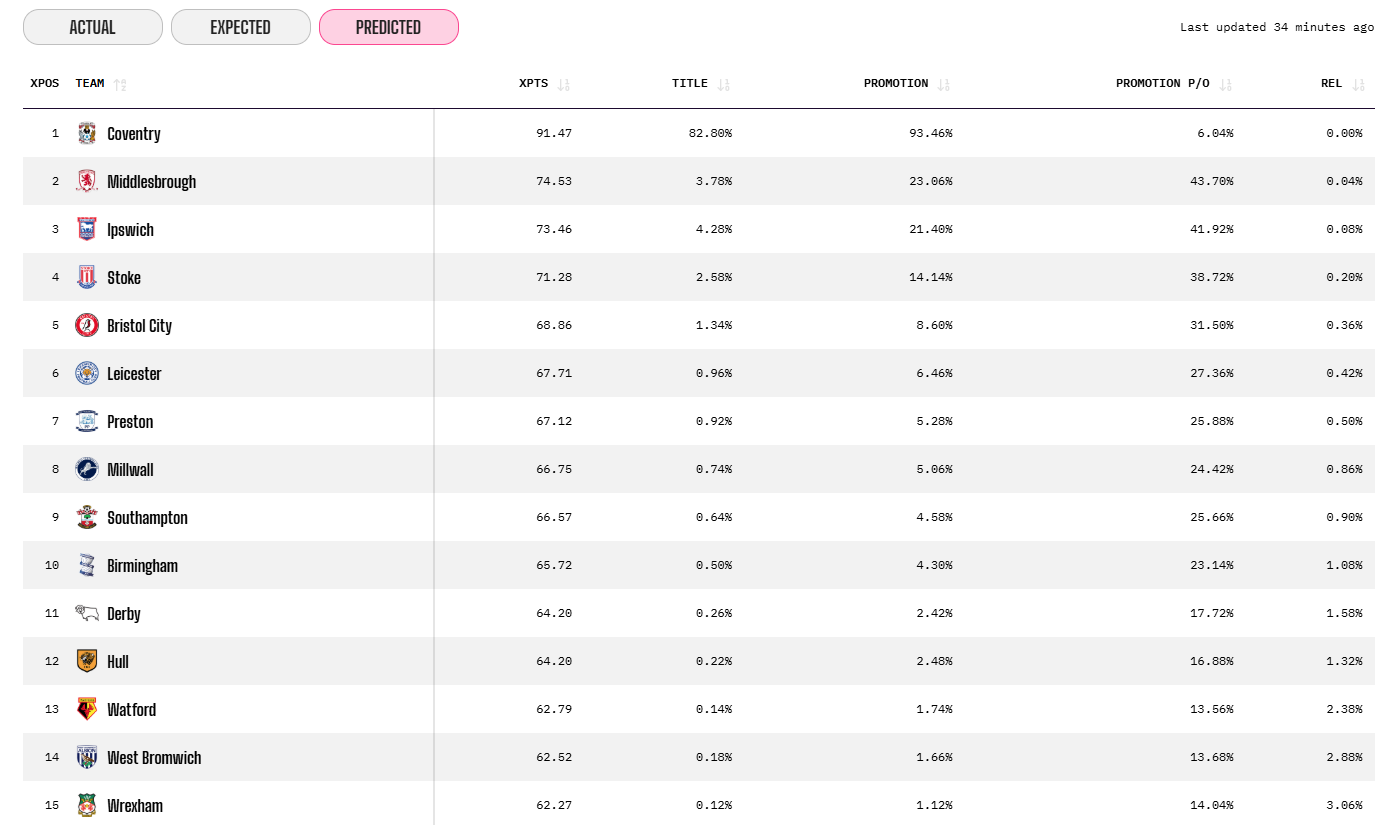Sort teams using Team column arrows
The image size is (1397, 825).
click(x=121, y=85)
